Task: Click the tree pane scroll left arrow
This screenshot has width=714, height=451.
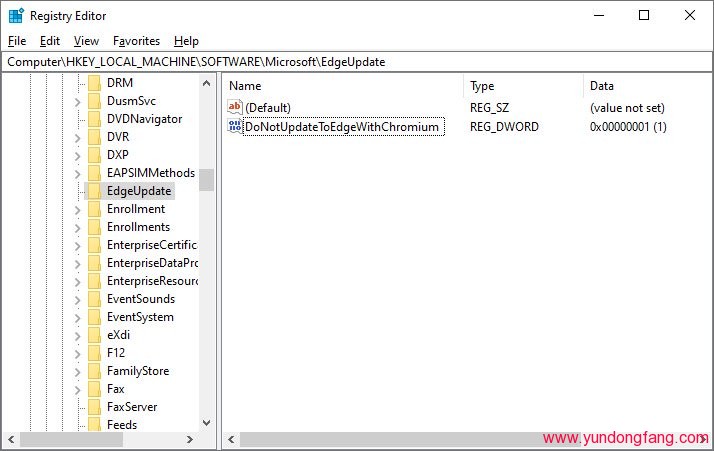Action: point(11,440)
